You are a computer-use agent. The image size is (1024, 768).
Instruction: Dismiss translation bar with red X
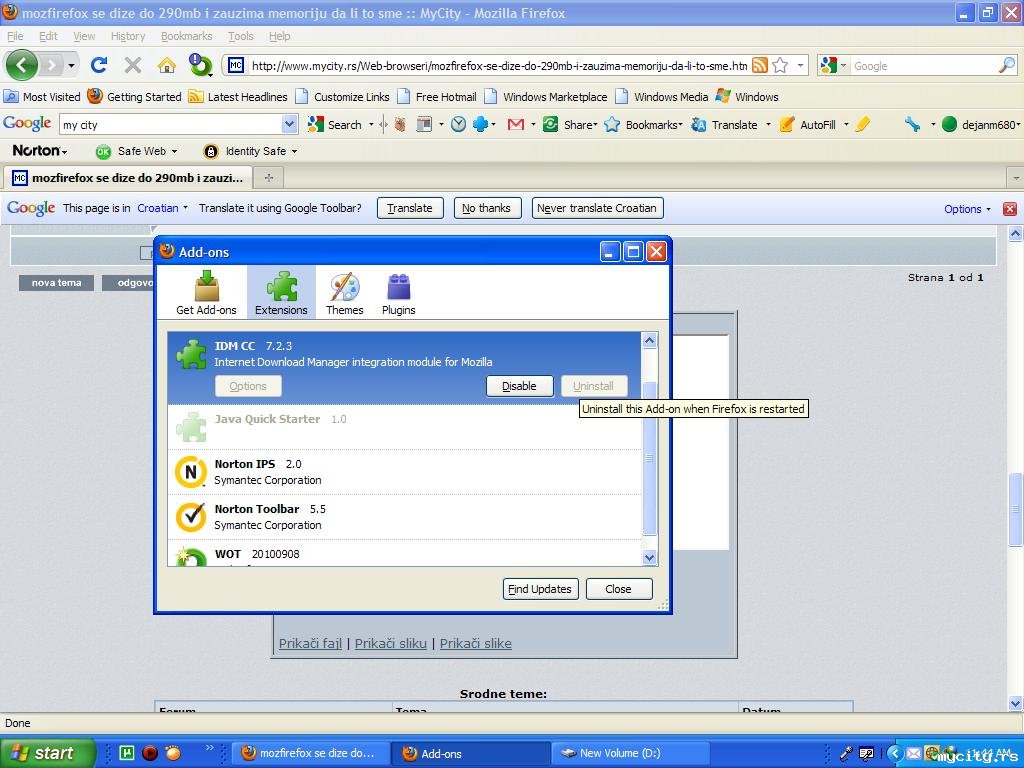[x=1010, y=209]
